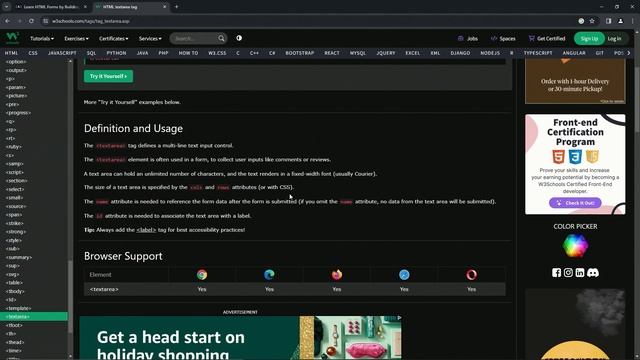Click the Log in button
This screenshot has height=360, width=640.
[614, 39]
